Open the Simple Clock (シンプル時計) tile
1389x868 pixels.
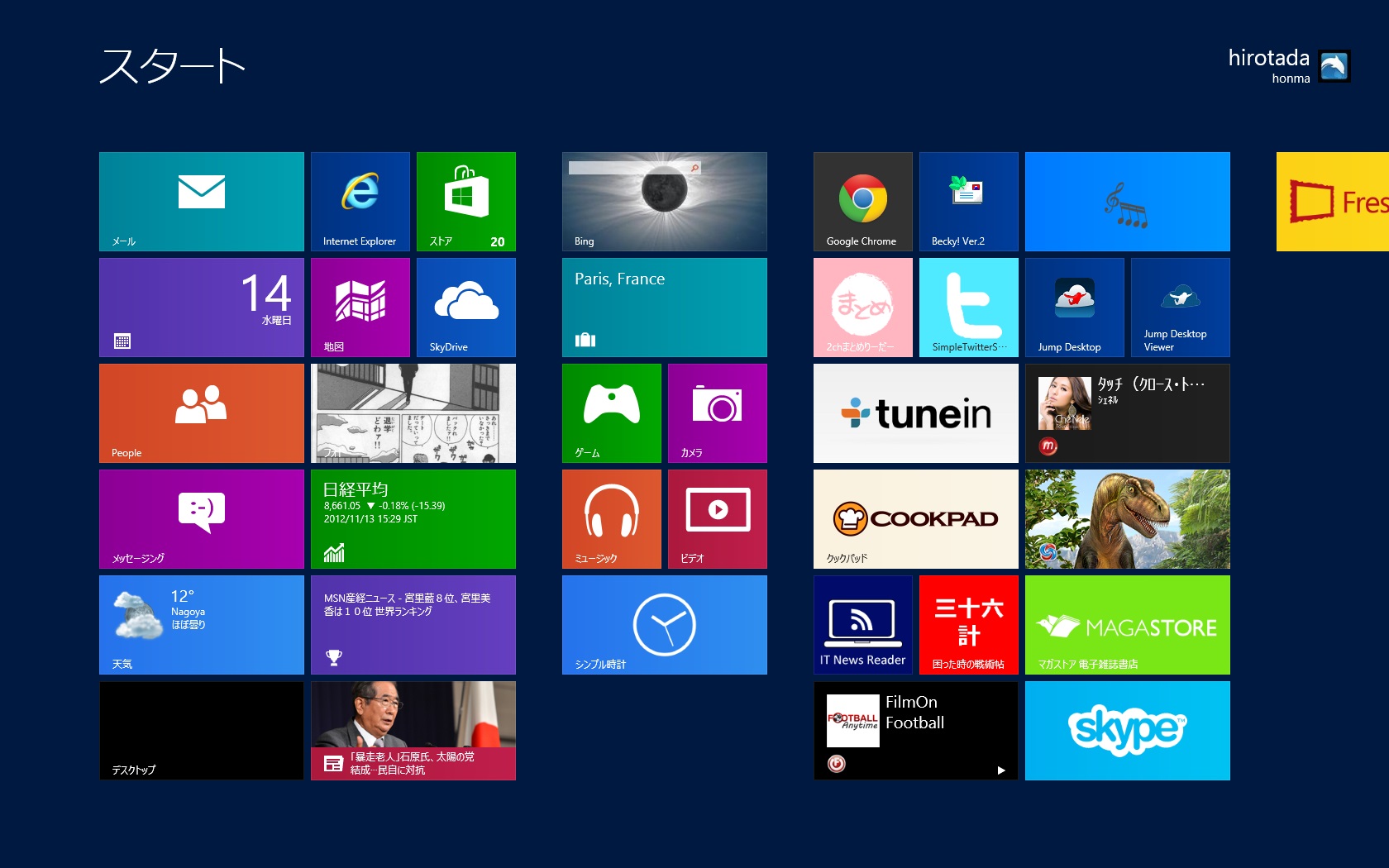(x=665, y=625)
